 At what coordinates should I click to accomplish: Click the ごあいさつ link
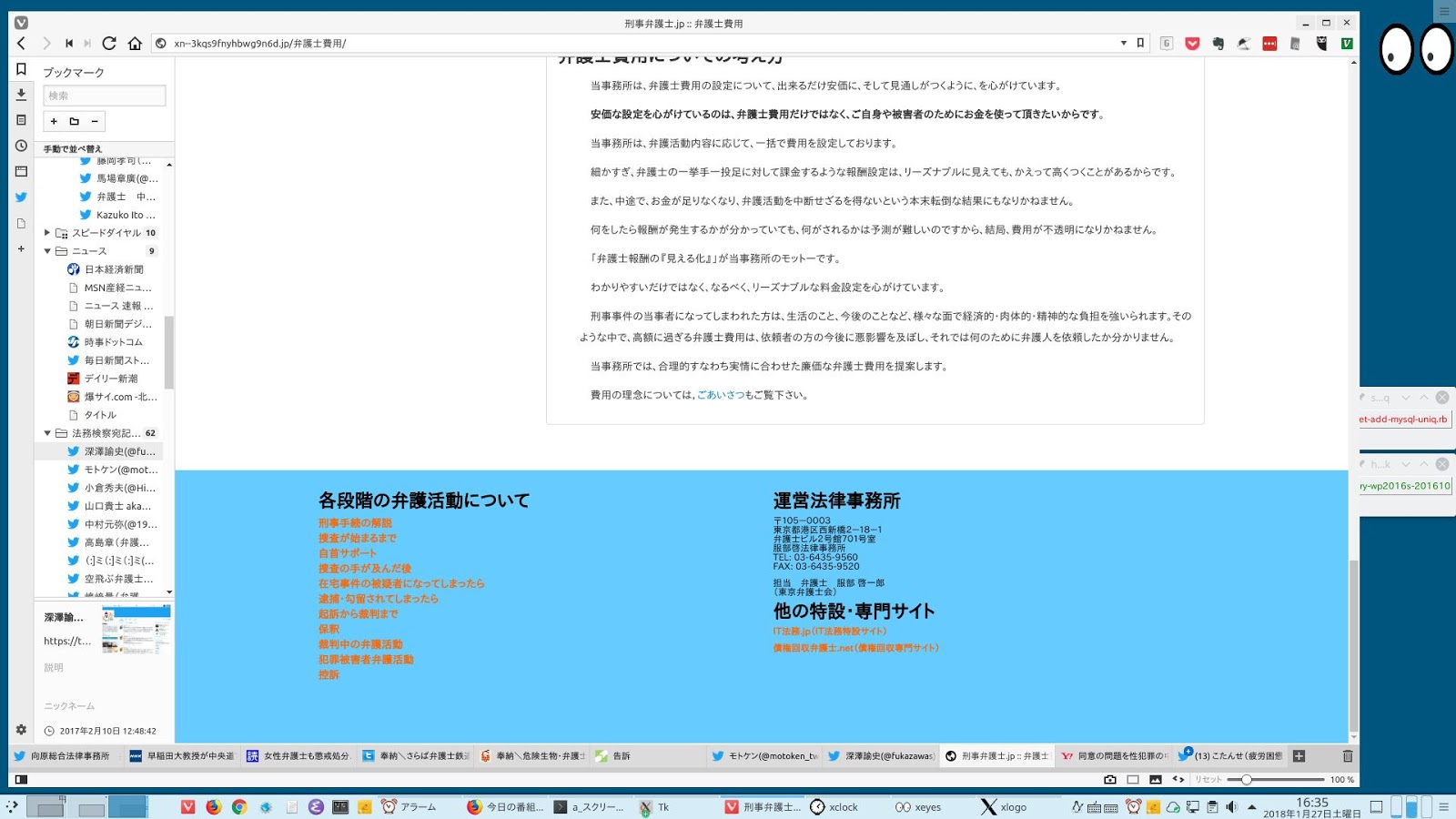tap(721, 395)
